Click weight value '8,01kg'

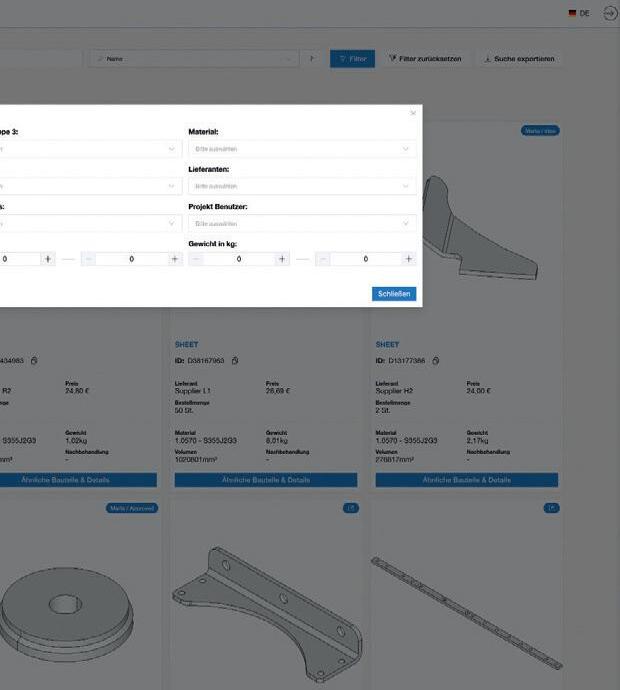click(x=277, y=440)
